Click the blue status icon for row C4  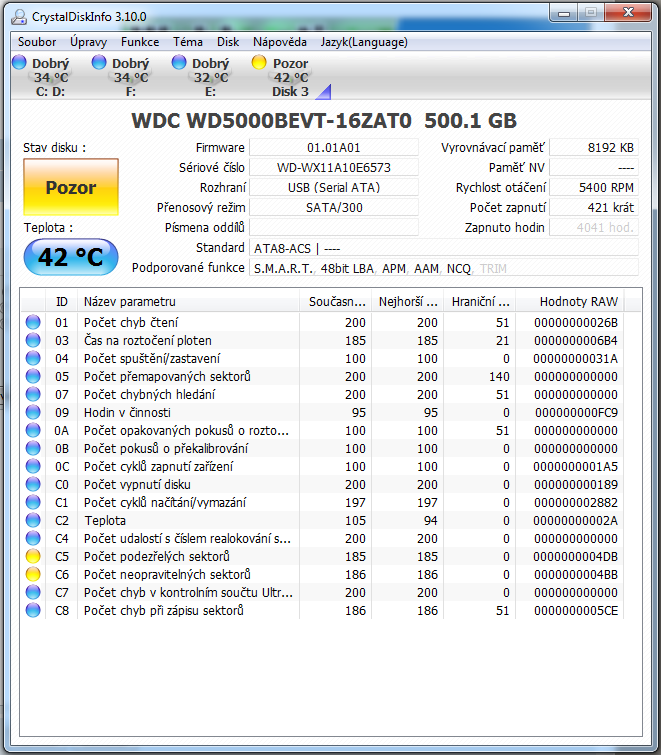[x=33, y=538]
